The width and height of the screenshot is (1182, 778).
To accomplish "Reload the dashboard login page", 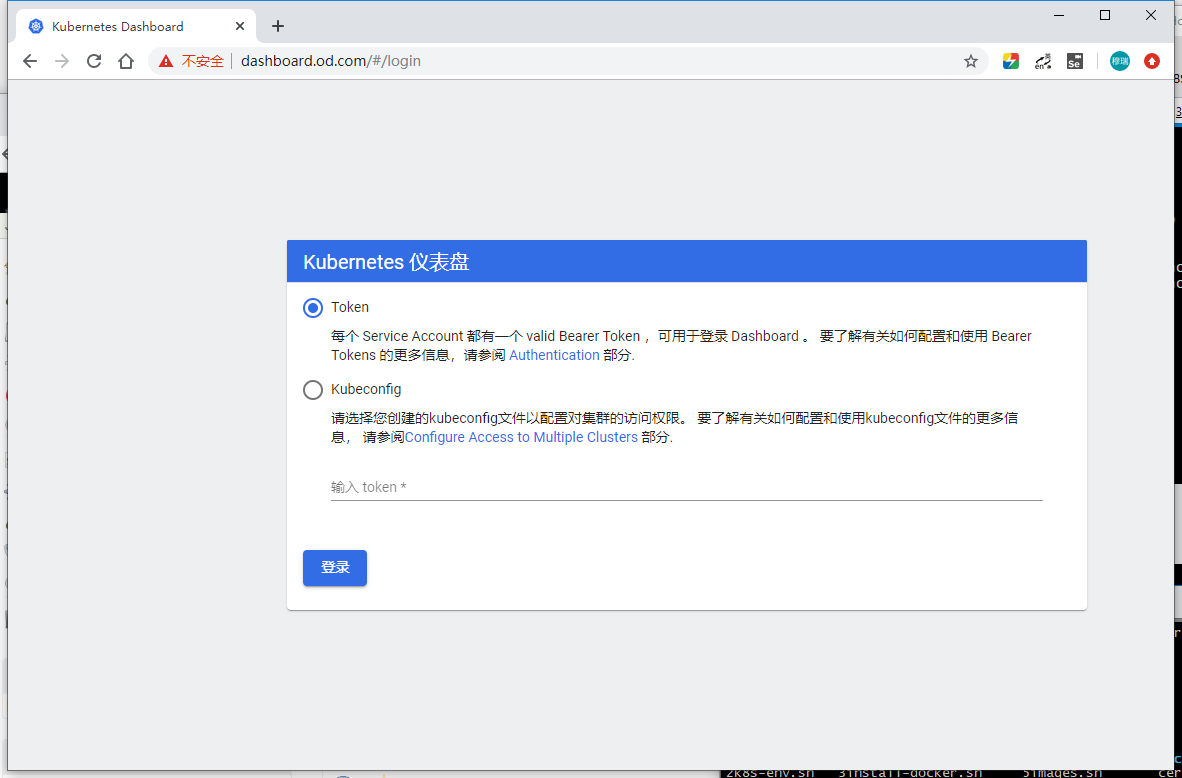I will 93,61.
